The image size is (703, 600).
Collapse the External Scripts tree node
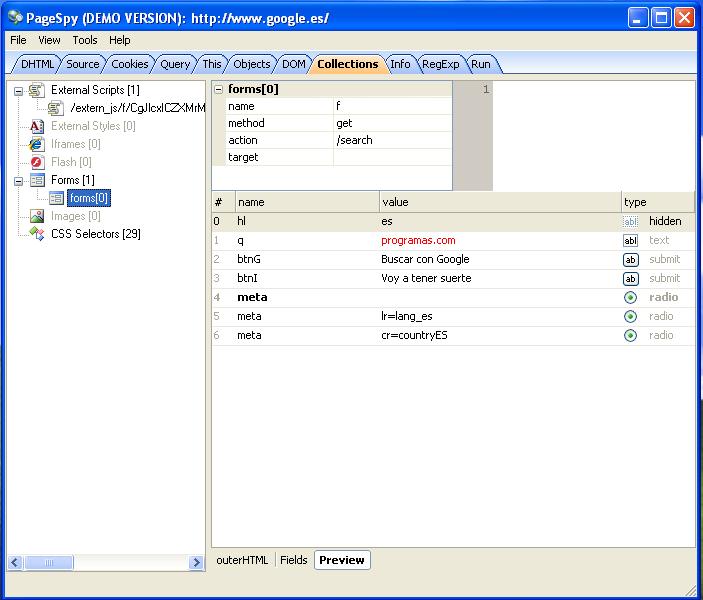(18, 91)
